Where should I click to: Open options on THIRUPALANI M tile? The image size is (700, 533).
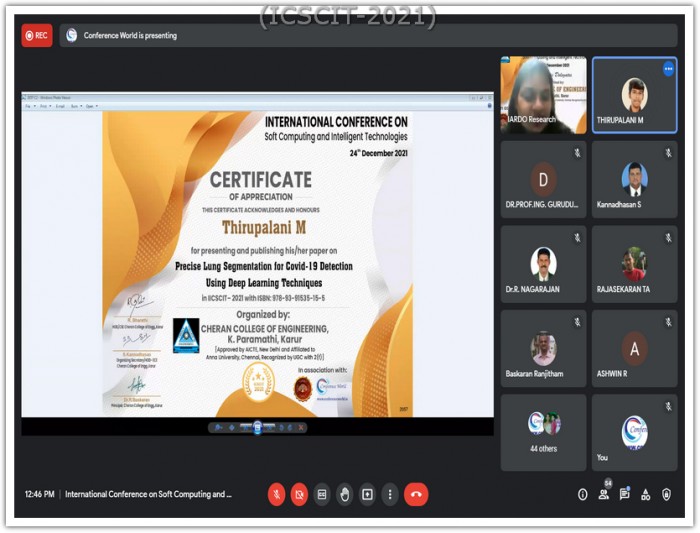tap(668, 69)
